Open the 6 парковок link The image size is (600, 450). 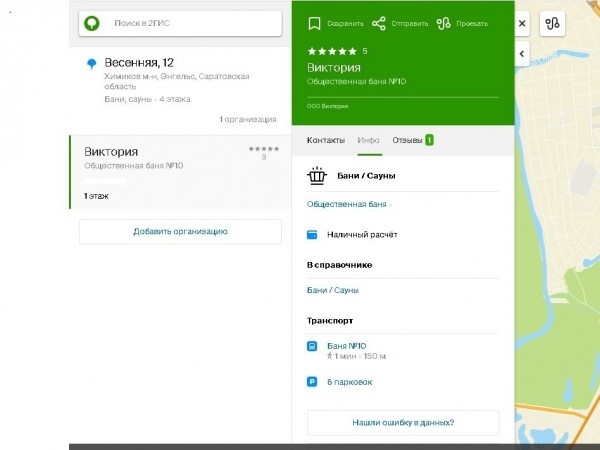point(350,382)
